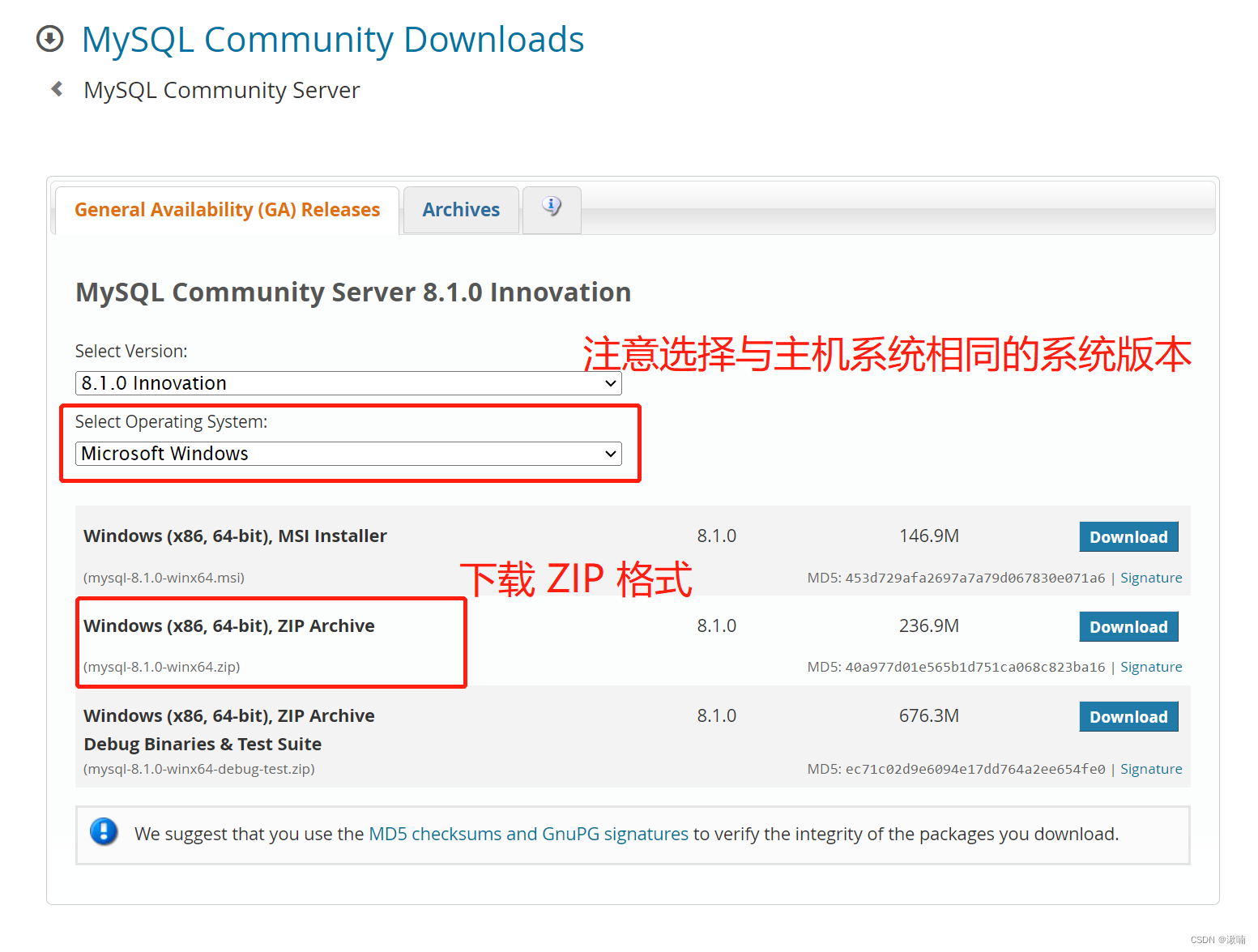Click the Debug Binaries & Test Suite label
This screenshot has width=1258, height=952.
point(203,744)
